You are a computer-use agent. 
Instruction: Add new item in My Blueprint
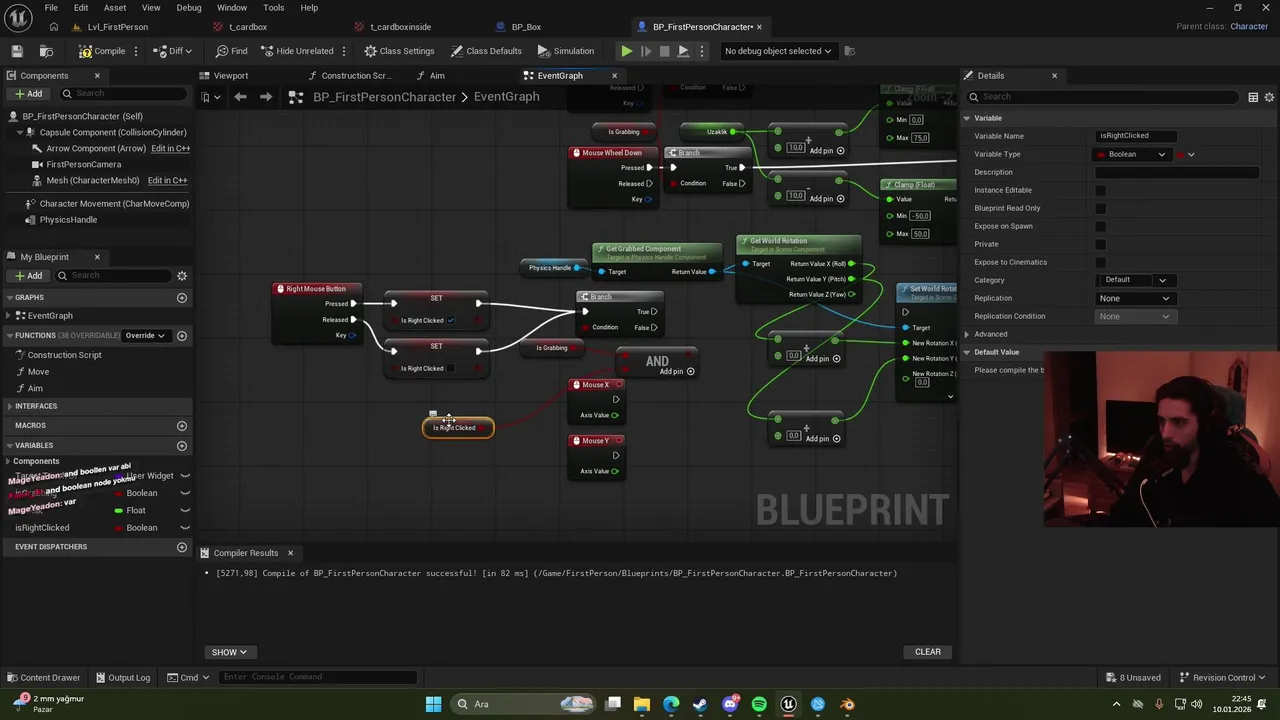[x=28, y=276]
